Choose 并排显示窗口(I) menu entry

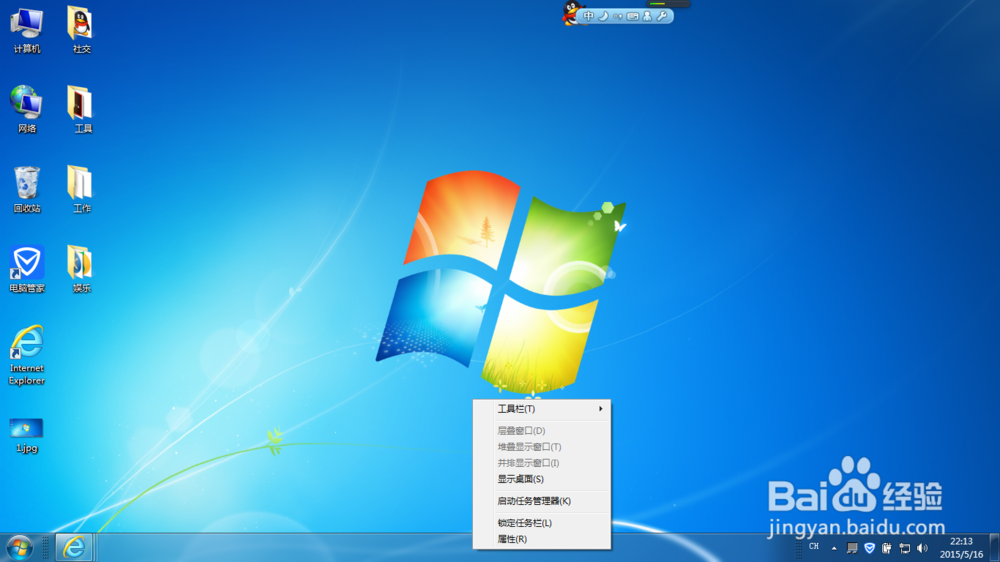(541, 463)
